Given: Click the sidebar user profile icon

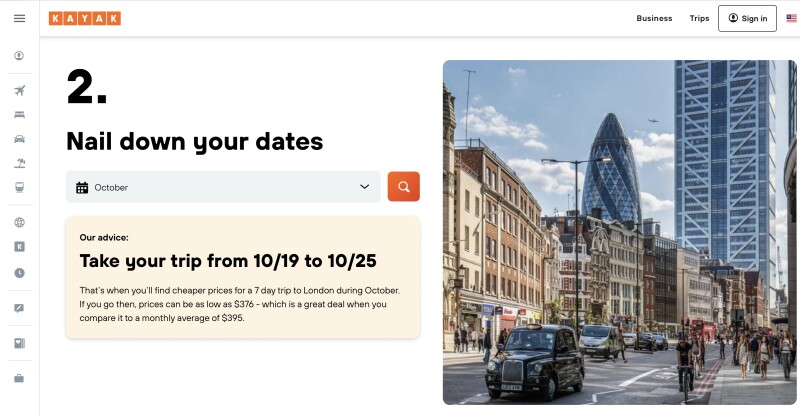Looking at the screenshot, I should 19,56.
